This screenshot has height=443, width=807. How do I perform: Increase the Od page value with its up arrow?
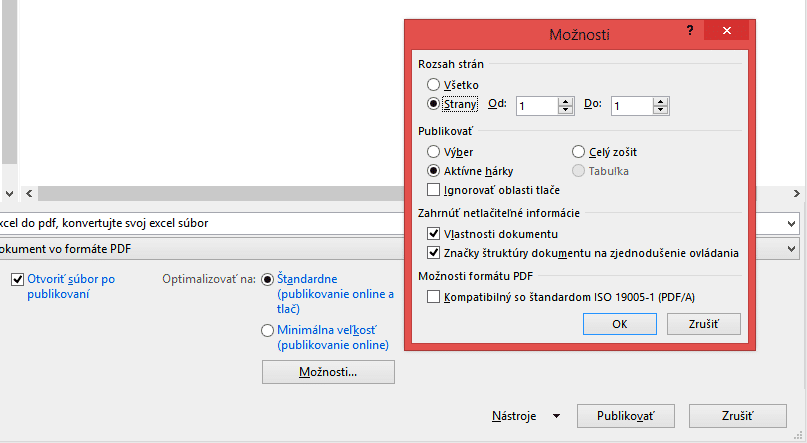(x=565, y=101)
